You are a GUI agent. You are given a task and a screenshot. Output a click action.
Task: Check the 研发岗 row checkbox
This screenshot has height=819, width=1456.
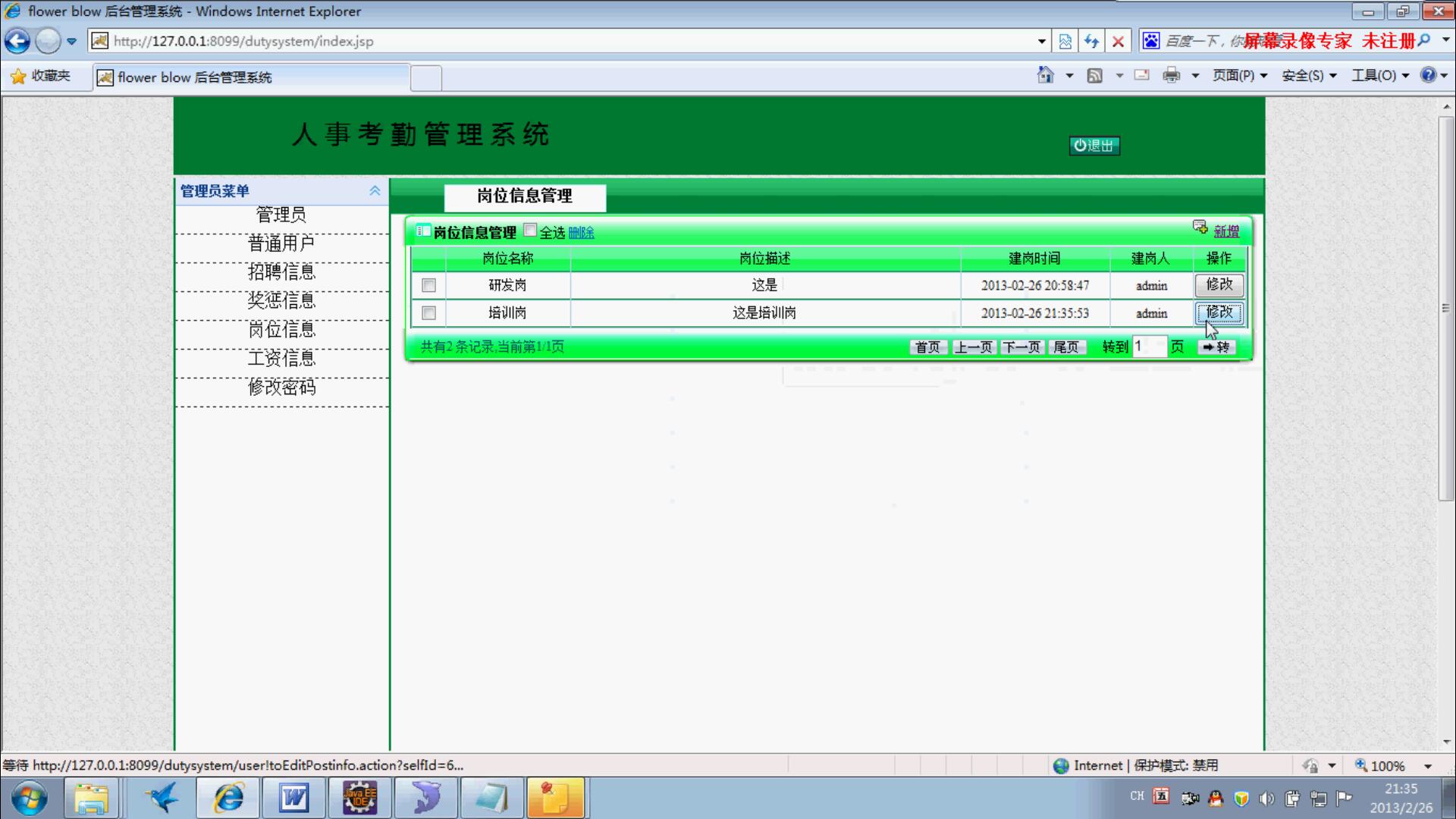[428, 285]
